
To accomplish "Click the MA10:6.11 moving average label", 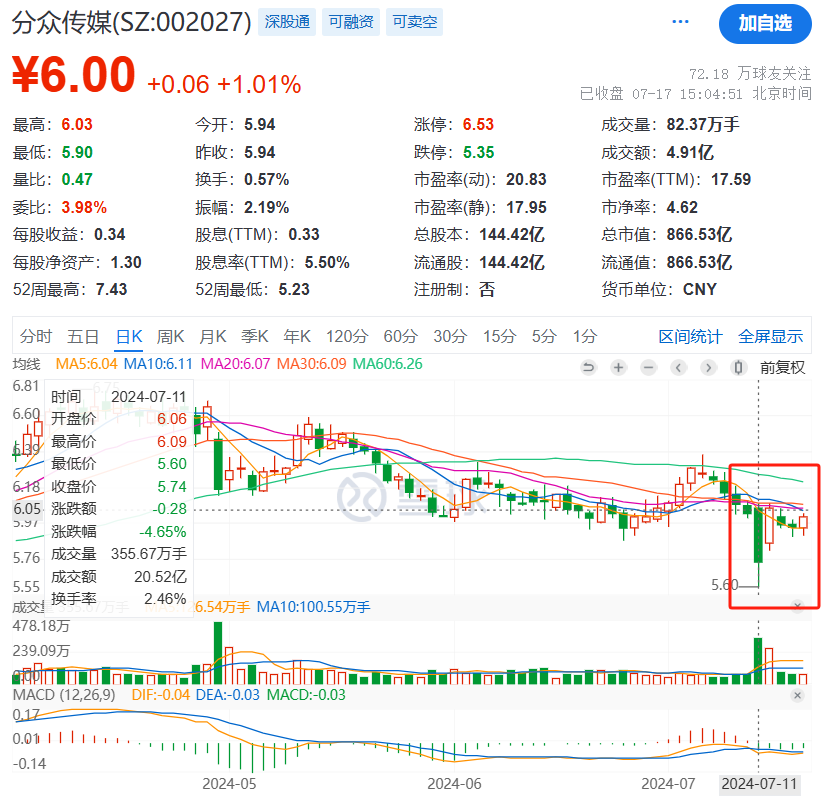I will pos(158,364).
